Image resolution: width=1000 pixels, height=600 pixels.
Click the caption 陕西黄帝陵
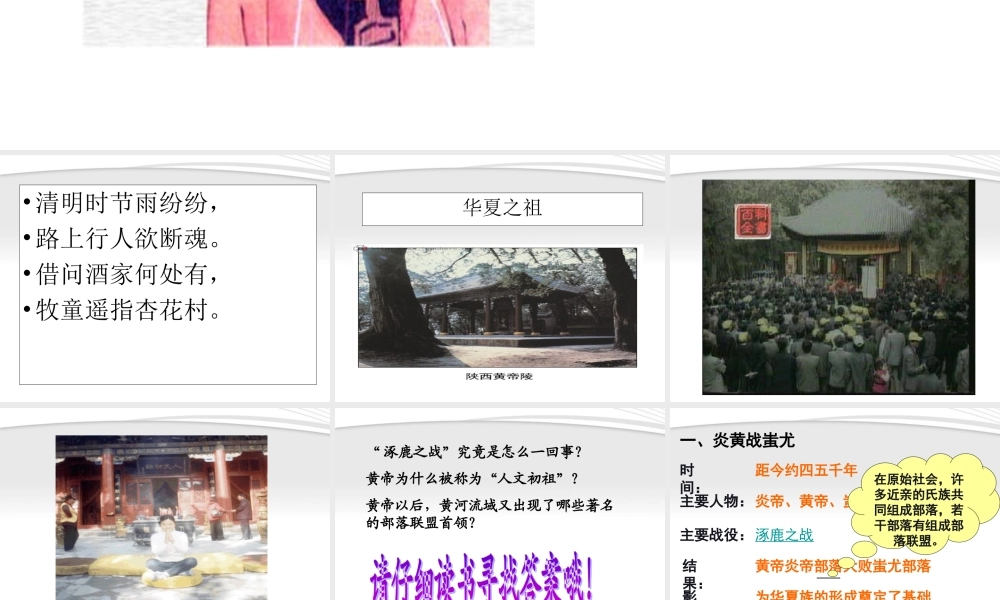[499, 376]
